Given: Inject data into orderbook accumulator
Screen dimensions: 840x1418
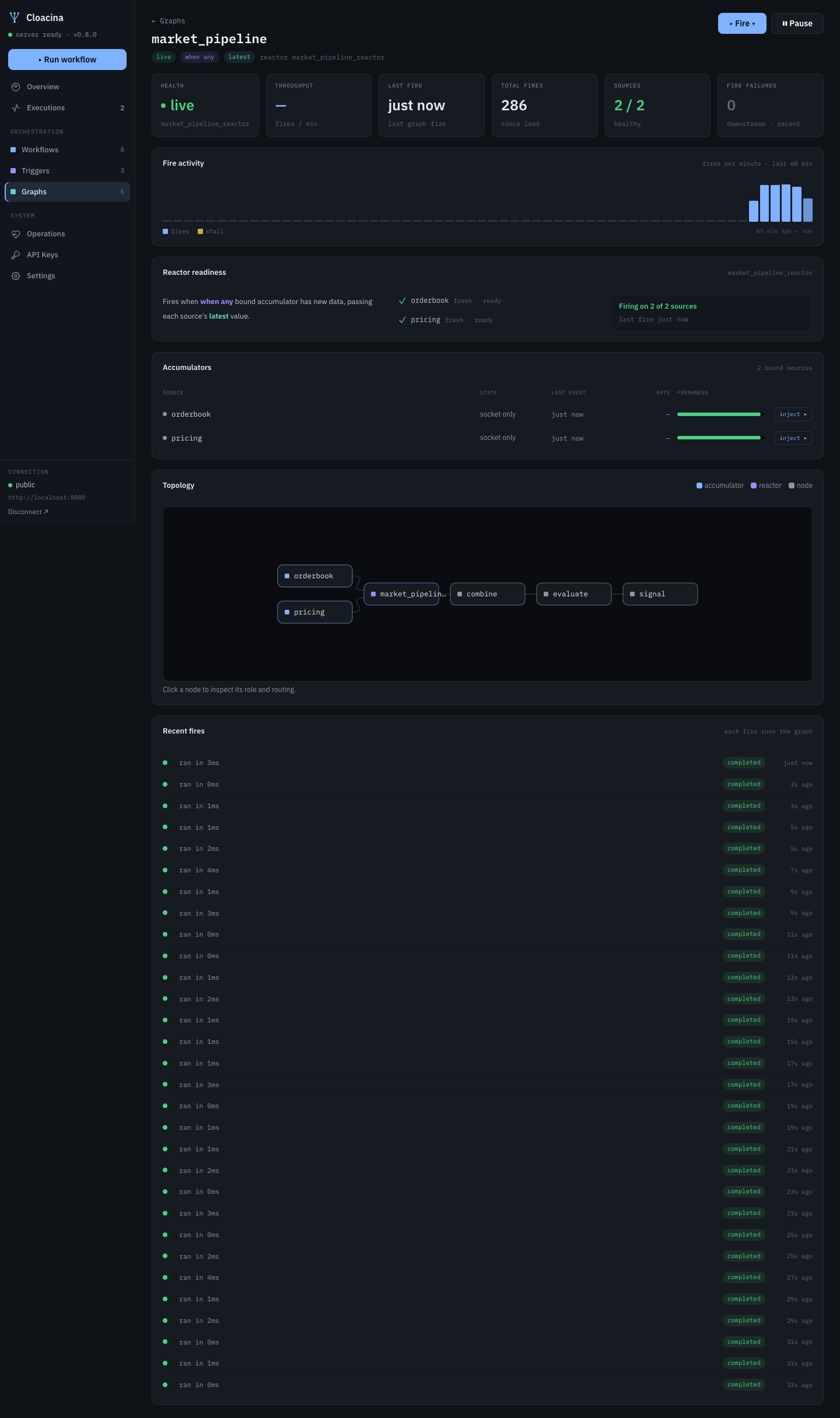Looking at the screenshot, I should pos(793,414).
